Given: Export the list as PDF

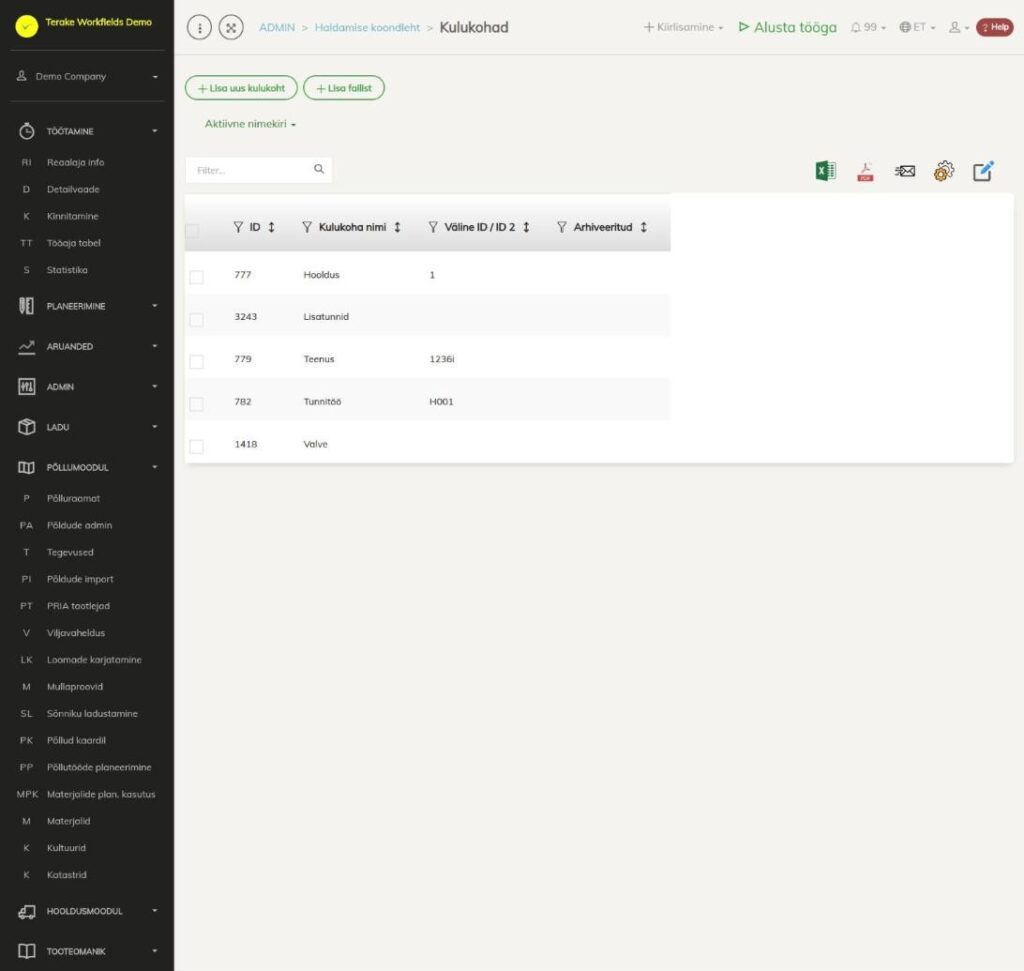Looking at the screenshot, I should pos(865,171).
